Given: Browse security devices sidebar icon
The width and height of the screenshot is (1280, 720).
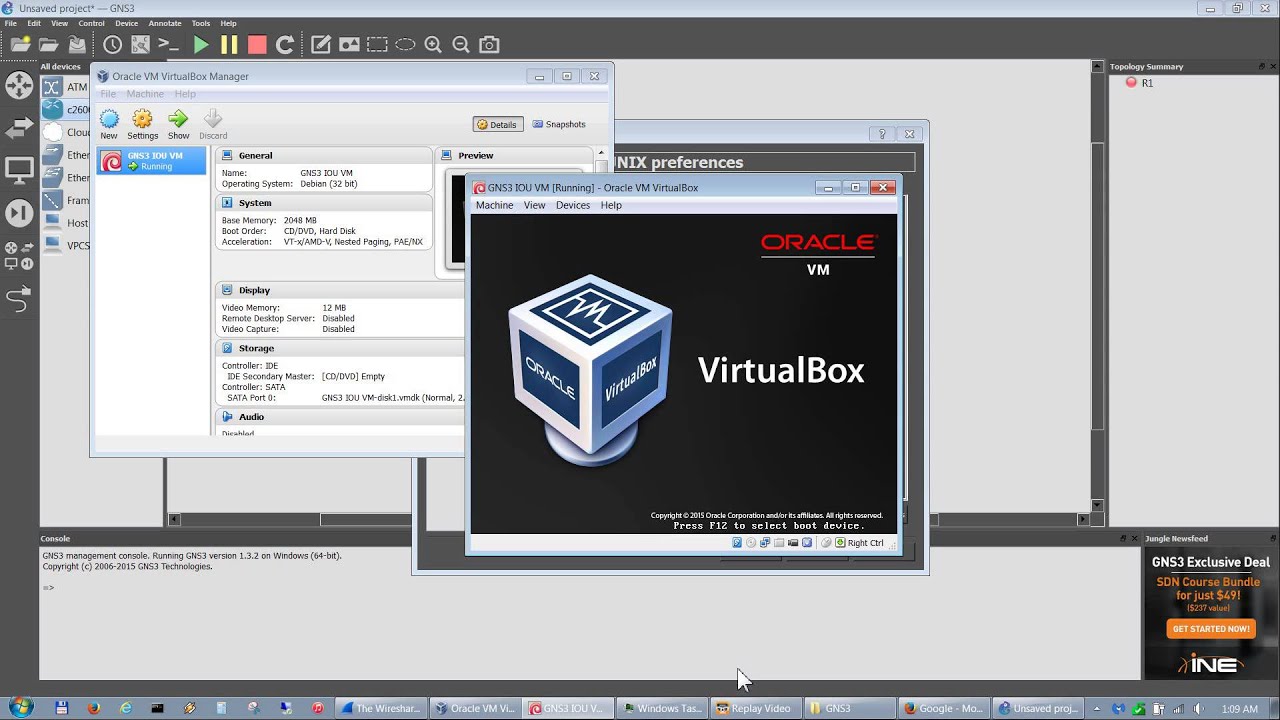Looking at the screenshot, I should coord(19,212).
